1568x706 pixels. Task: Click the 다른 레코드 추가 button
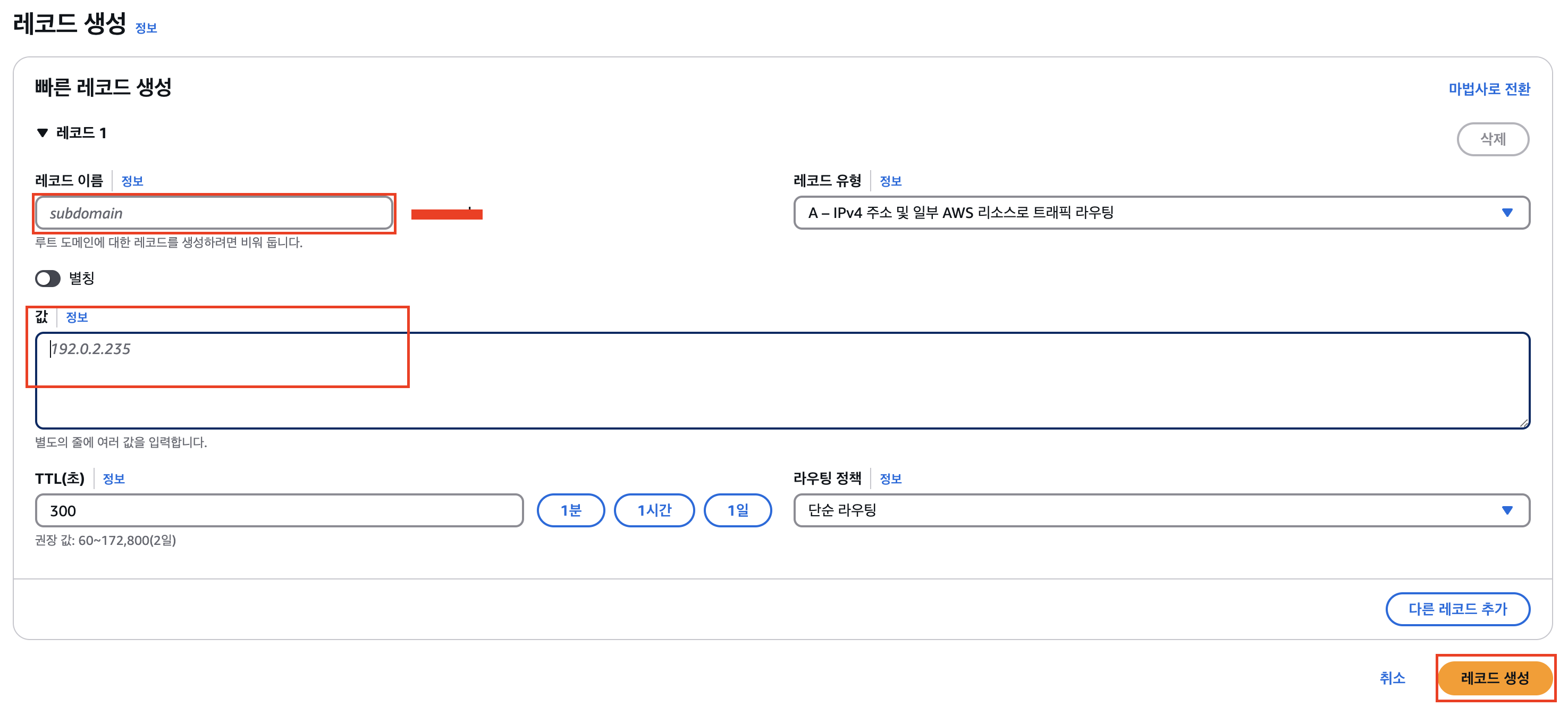[1458, 609]
